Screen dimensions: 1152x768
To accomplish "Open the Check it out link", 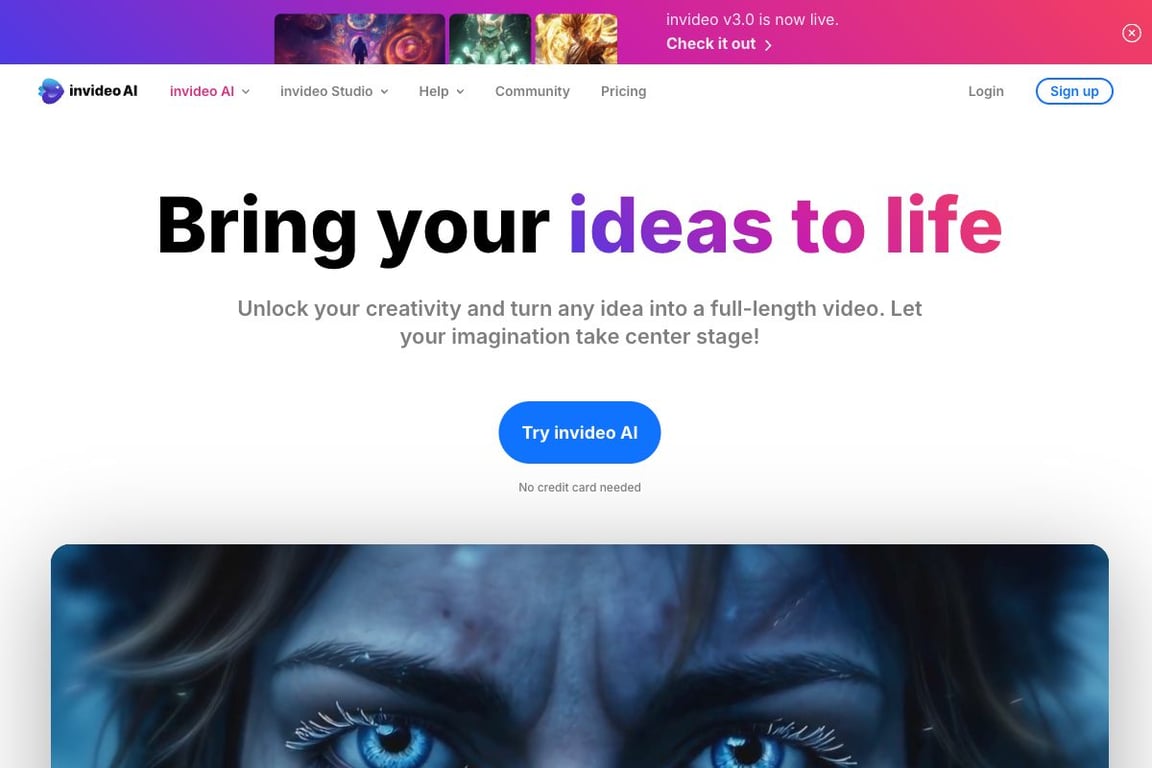I will 710,44.
